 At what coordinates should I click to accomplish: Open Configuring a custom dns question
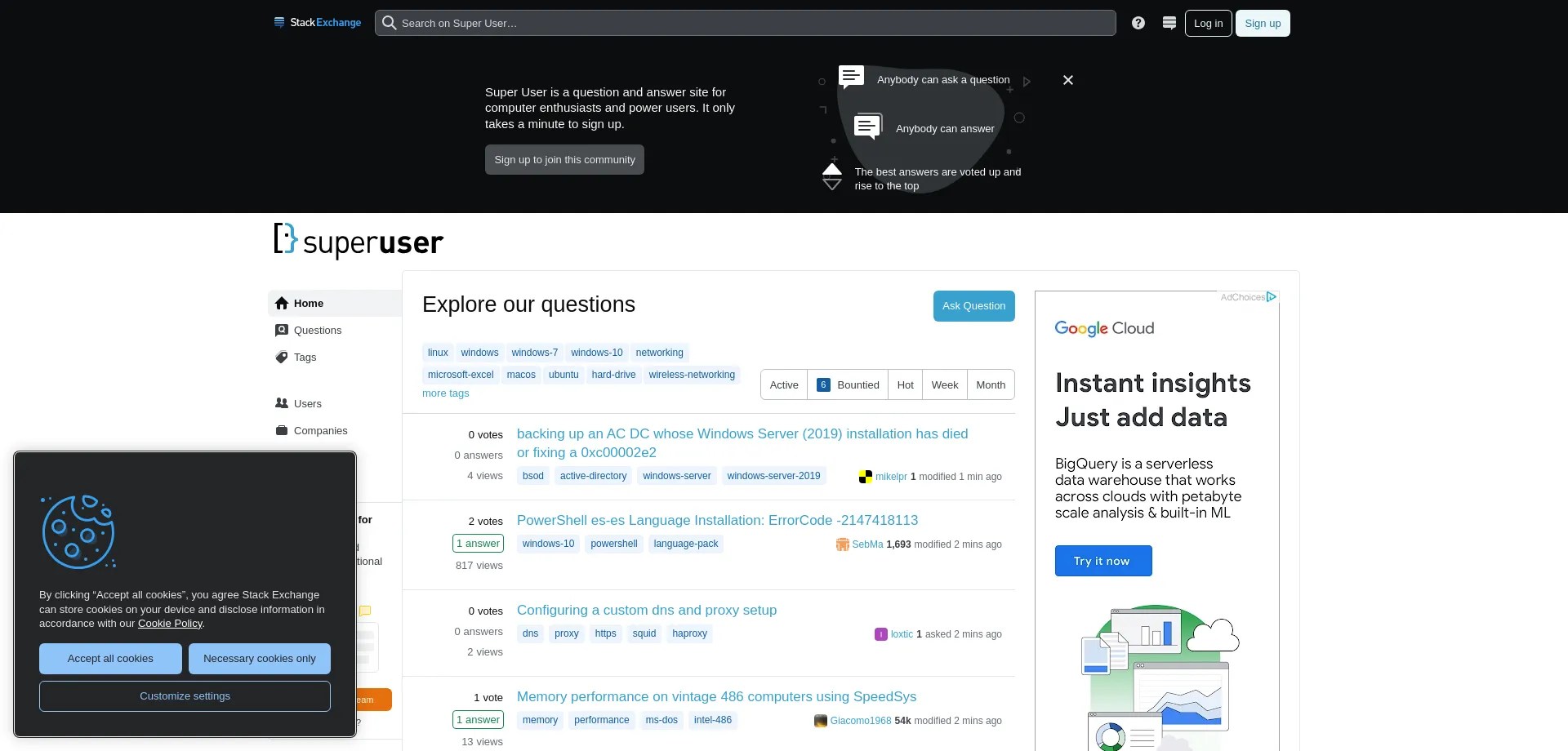pos(647,611)
